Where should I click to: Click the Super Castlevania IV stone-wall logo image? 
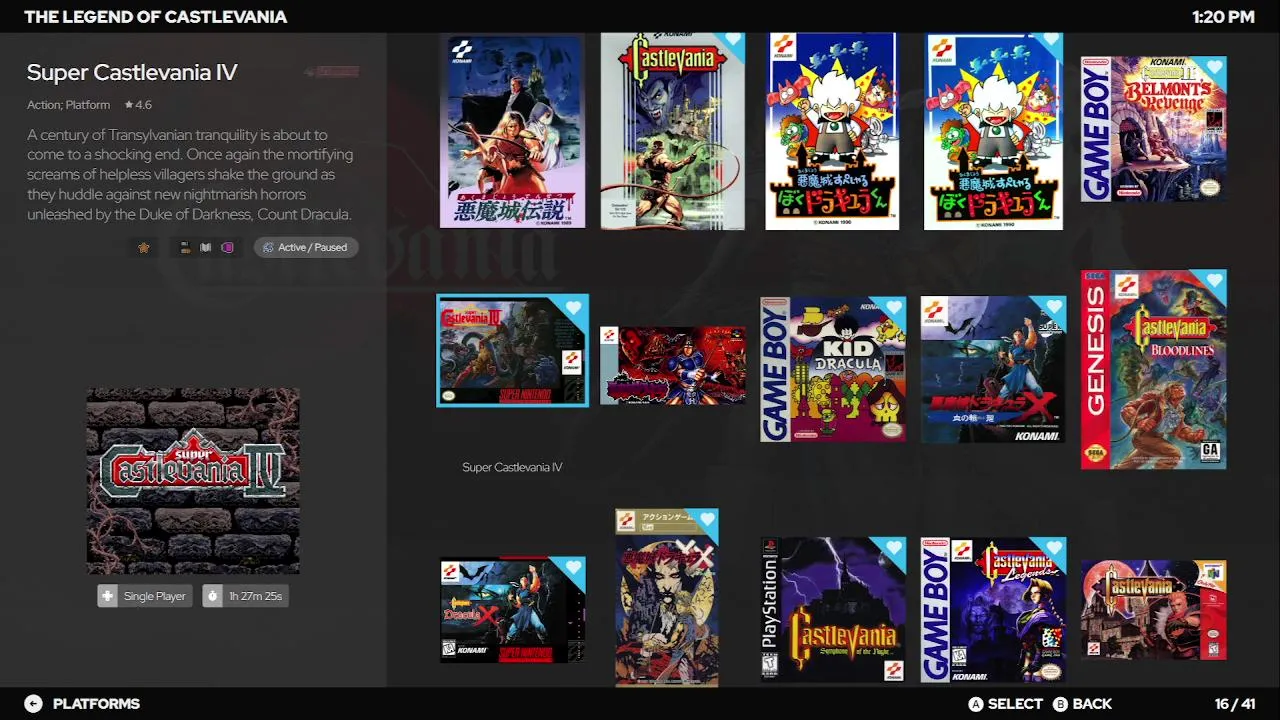193,481
